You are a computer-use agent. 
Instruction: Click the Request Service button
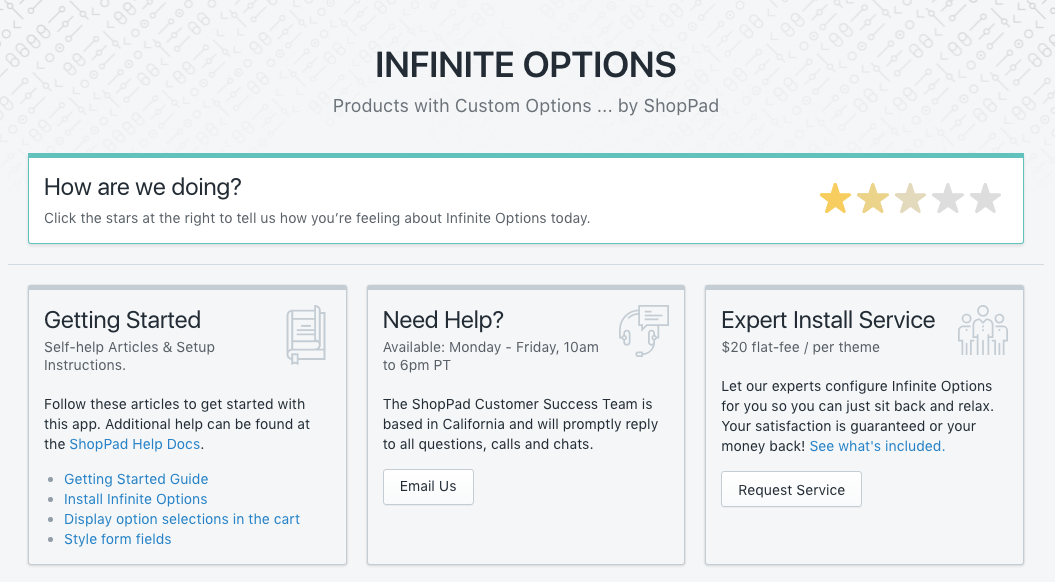791,489
